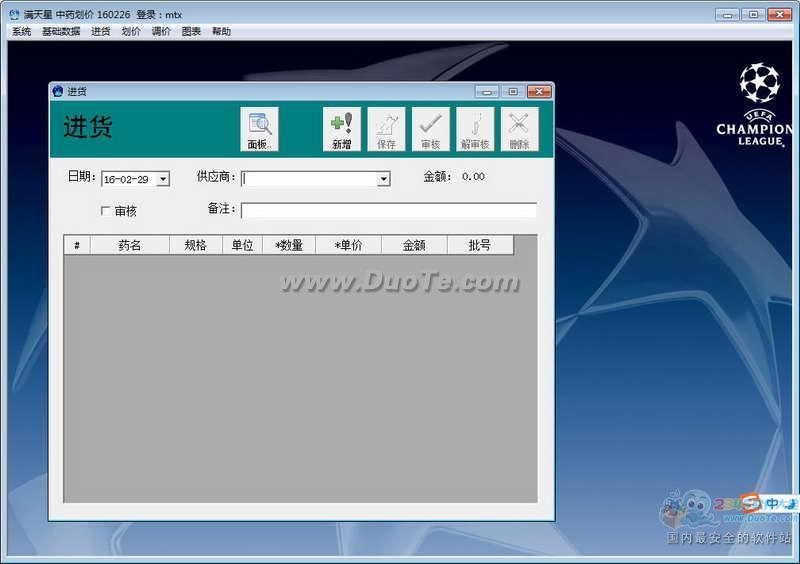800x564 pixels.
Task: Click the main application title bar icon
Action: click(14, 15)
